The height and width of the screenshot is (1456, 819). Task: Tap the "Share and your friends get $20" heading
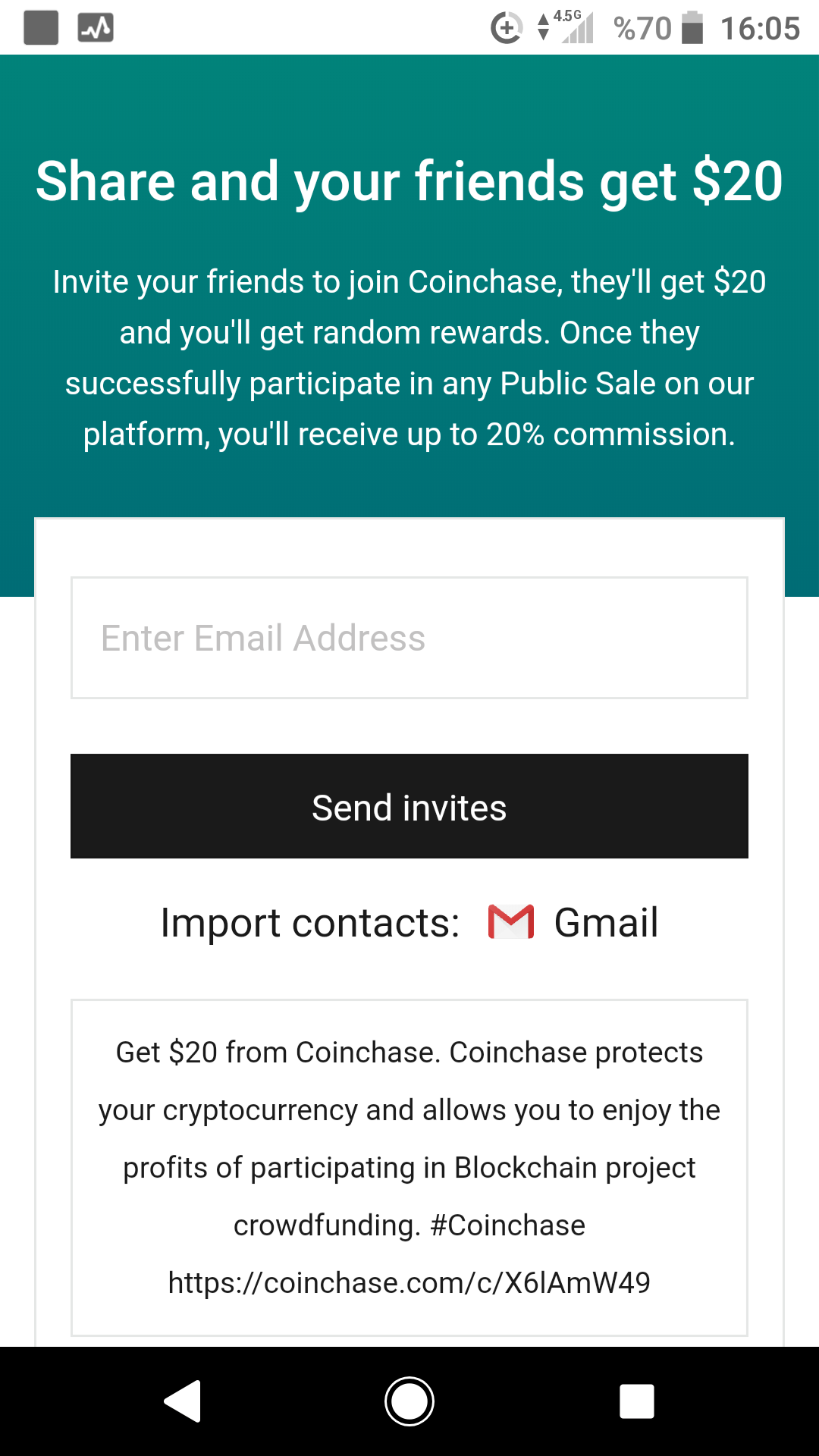[x=409, y=182]
